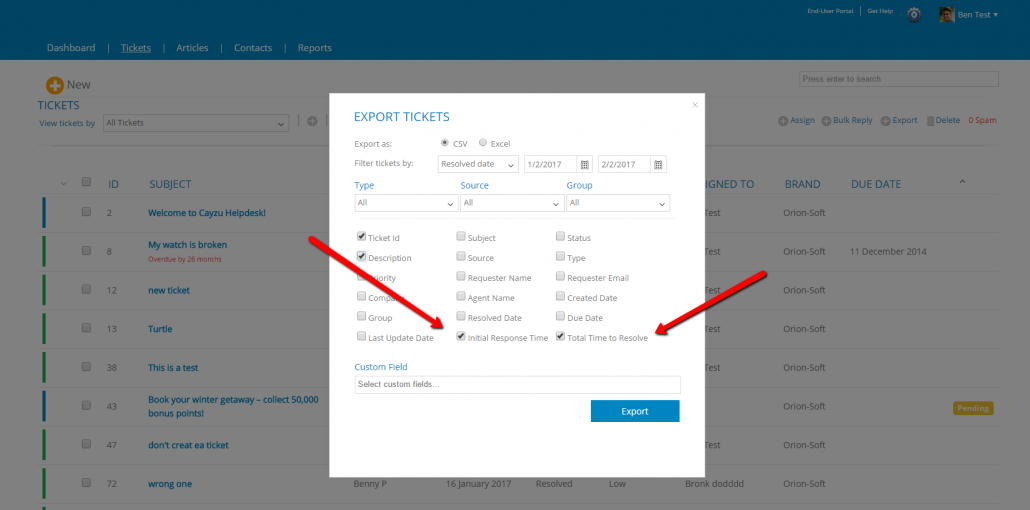Open the Ben Test user menu arrow

pos(996,15)
